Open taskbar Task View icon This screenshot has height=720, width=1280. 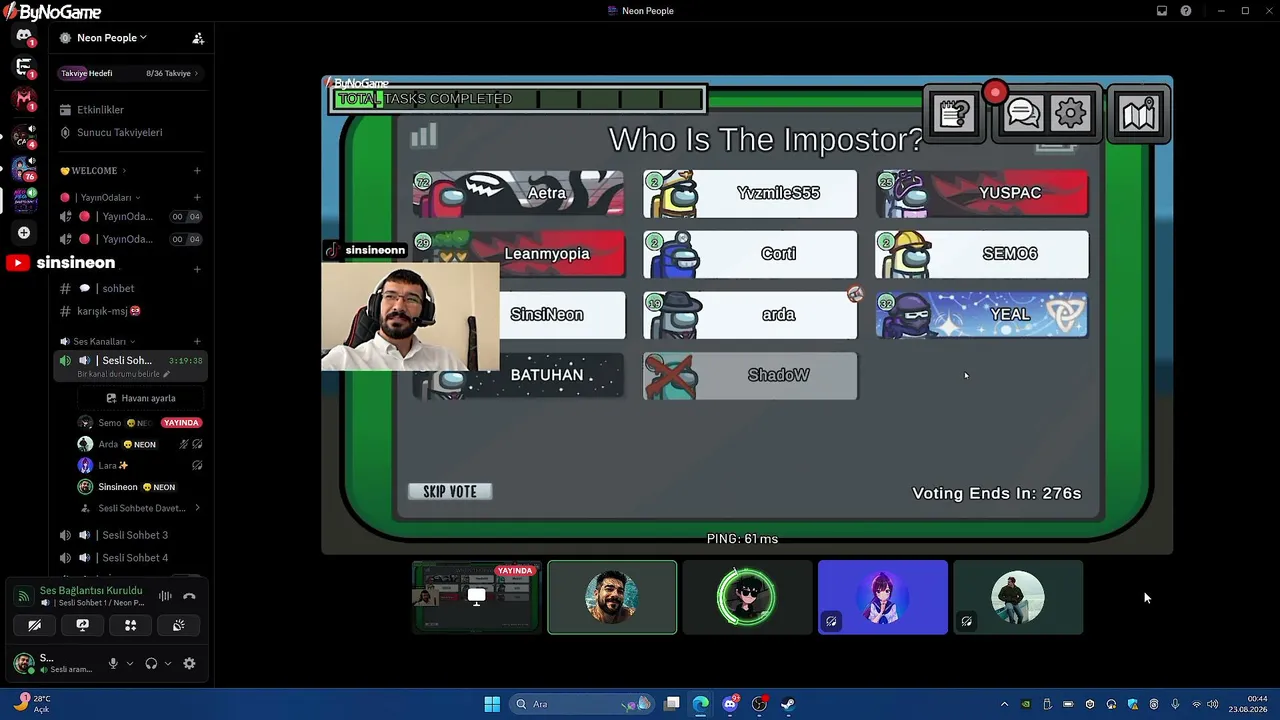pos(672,704)
